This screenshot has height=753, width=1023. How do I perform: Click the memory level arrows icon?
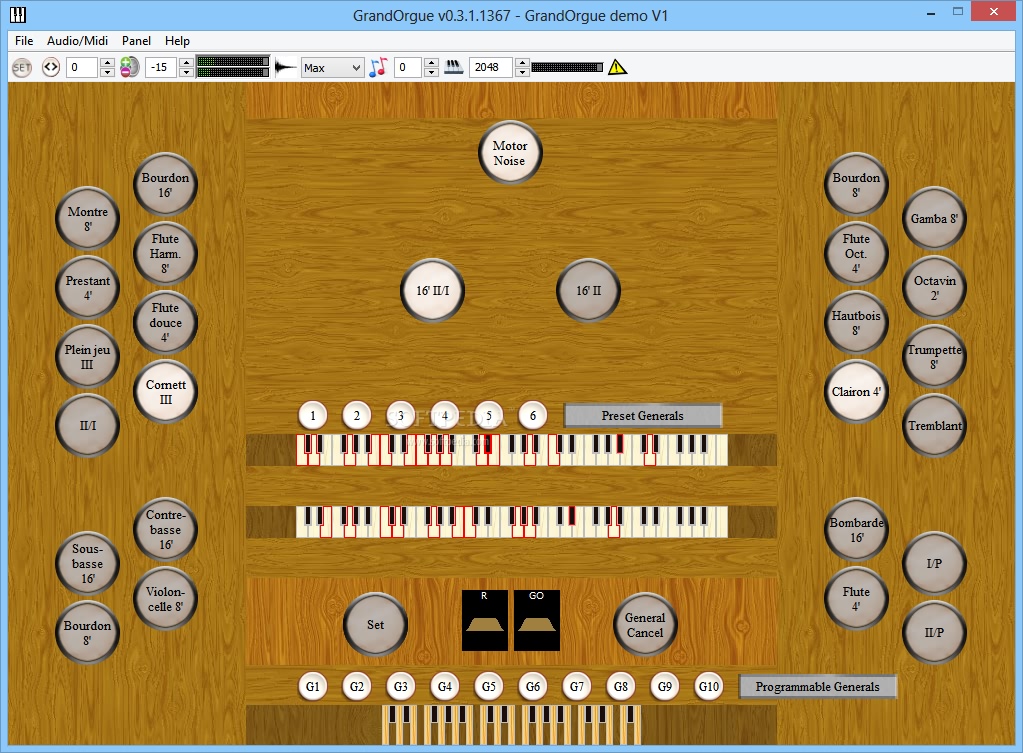51,67
